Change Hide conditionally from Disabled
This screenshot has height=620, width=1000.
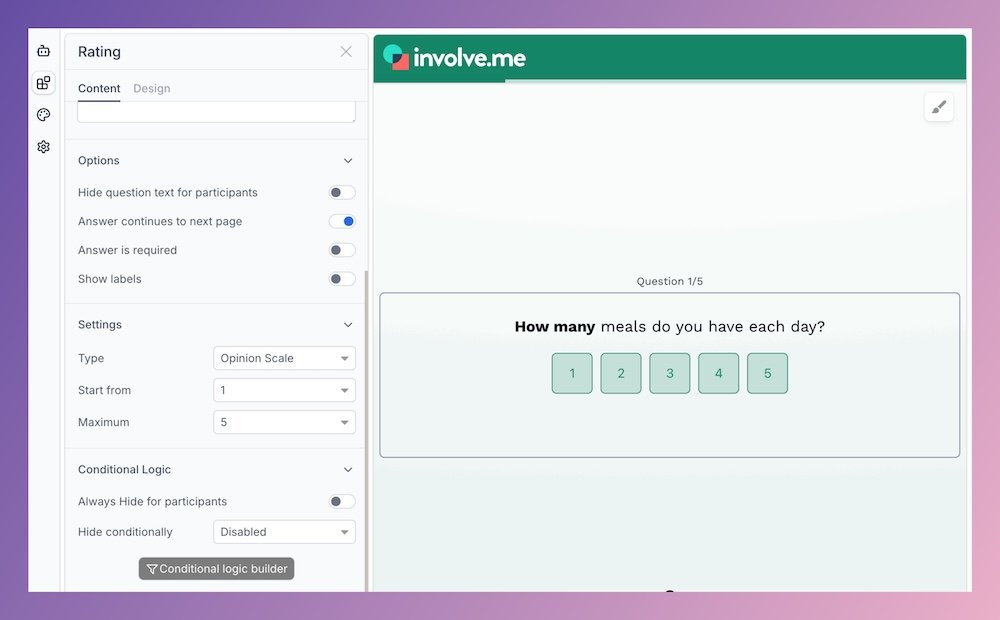284,531
